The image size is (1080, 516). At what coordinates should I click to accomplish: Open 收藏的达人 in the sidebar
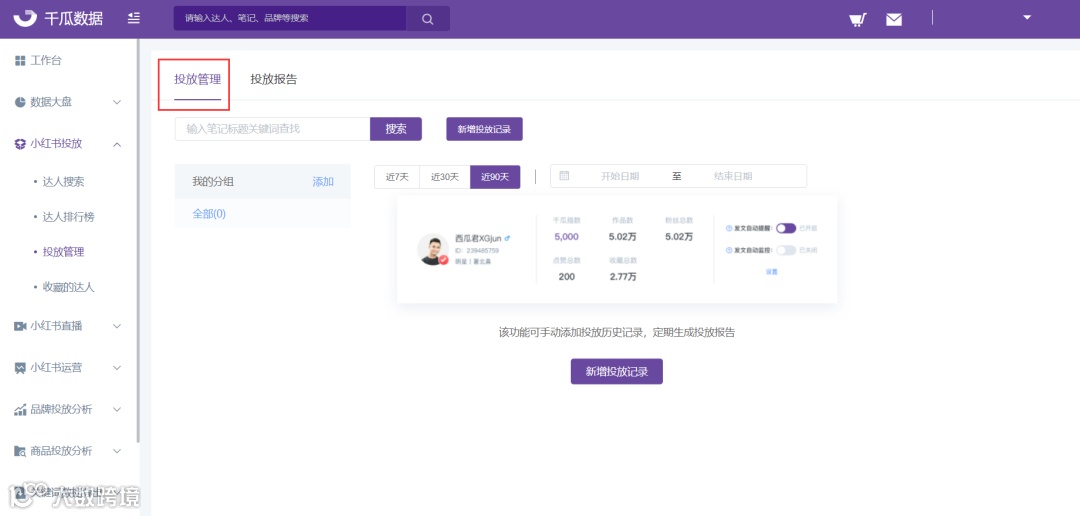click(x=68, y=287)
